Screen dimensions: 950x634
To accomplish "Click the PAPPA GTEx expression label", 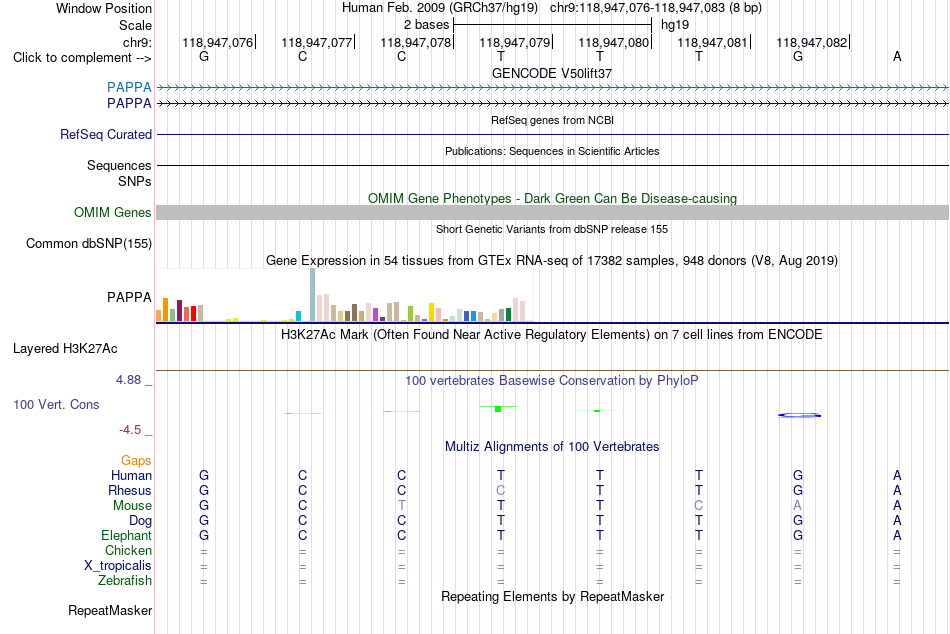I will (x=129, y=298).
